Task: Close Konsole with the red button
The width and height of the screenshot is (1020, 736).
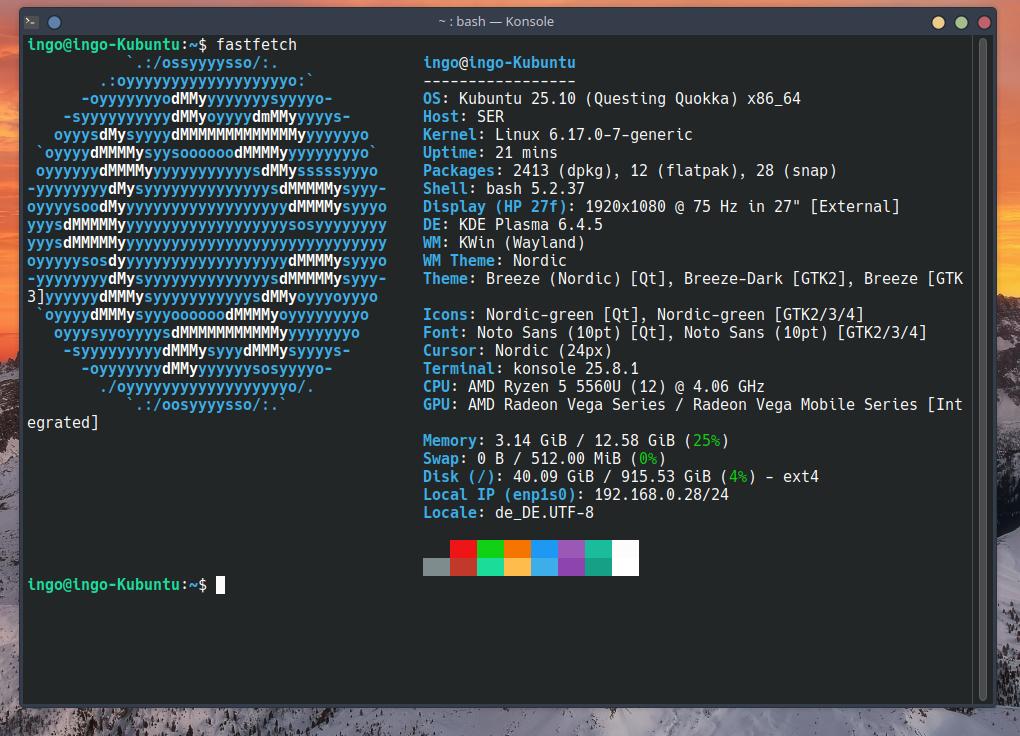Action: pyautogui.click(x=984, y=22)
